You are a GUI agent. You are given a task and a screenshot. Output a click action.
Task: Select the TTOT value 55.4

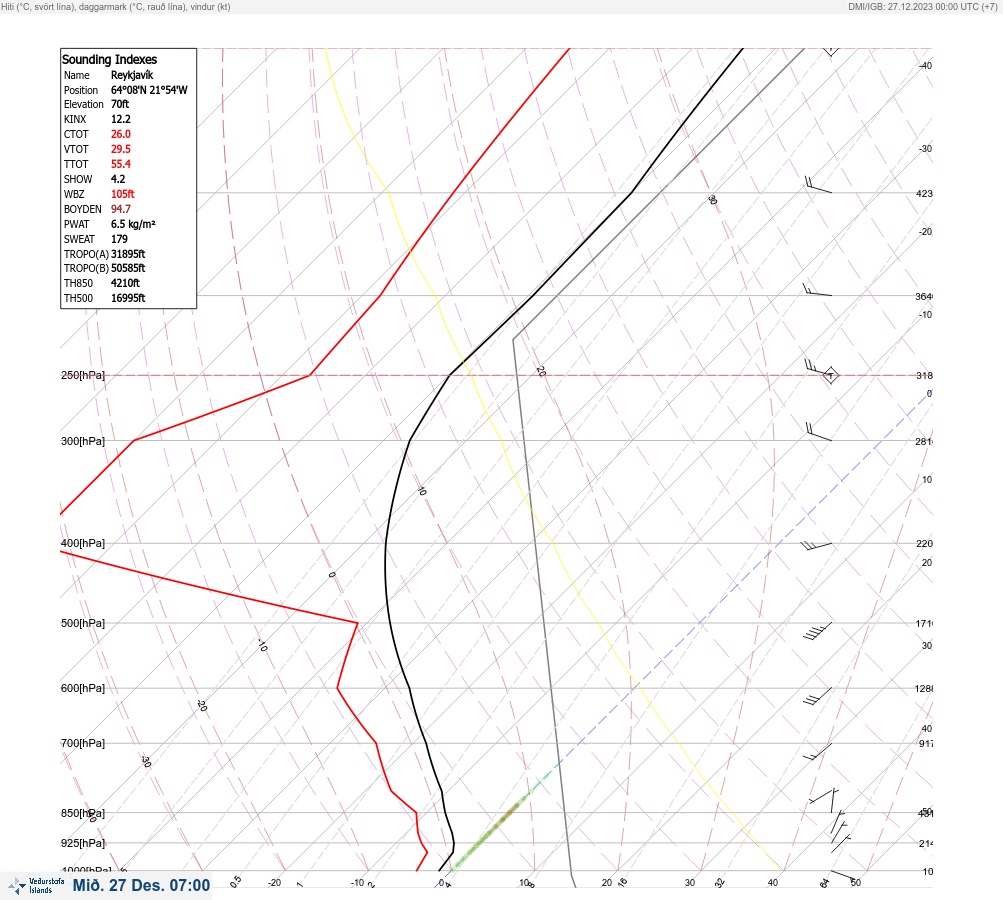(121, 164)
